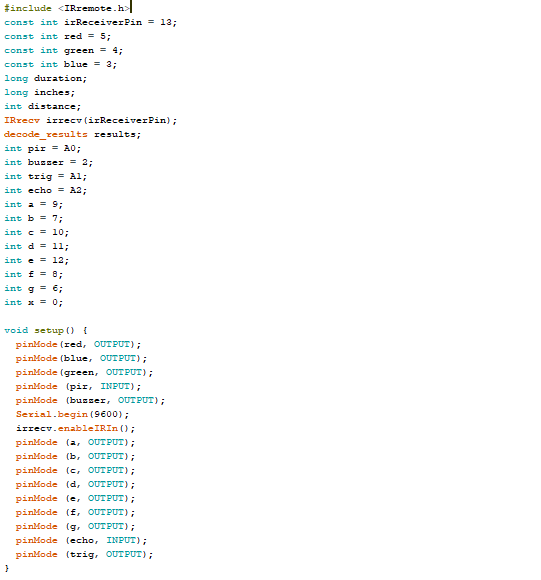The height and width of the screenshot is (580, 541).
Task: Click 'pinMode (echo, INPUT);' line
Action: pyautogui.click(x=81, y=540)
